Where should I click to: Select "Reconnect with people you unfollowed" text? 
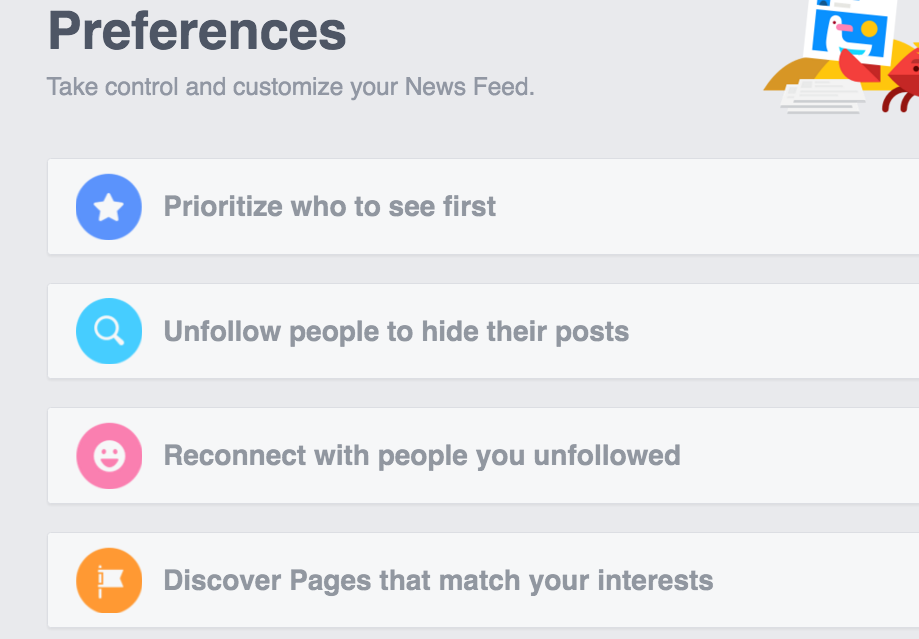(x=422, y=456)
